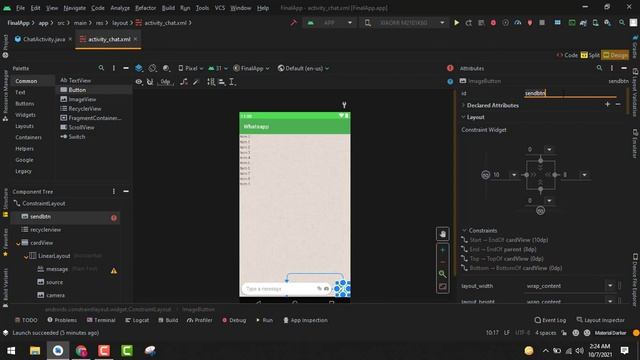This screenshot has width=640, height=360.
Task: Open the Build menu
Action: (168, 8)
